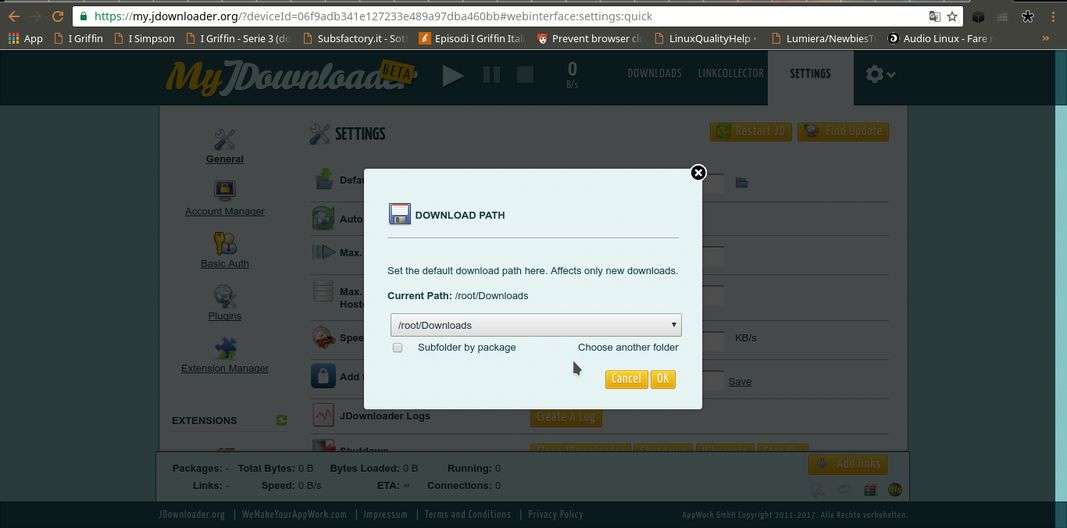
Task: Open the Privacy Policy footer link
Action: (x=555, y=514)
